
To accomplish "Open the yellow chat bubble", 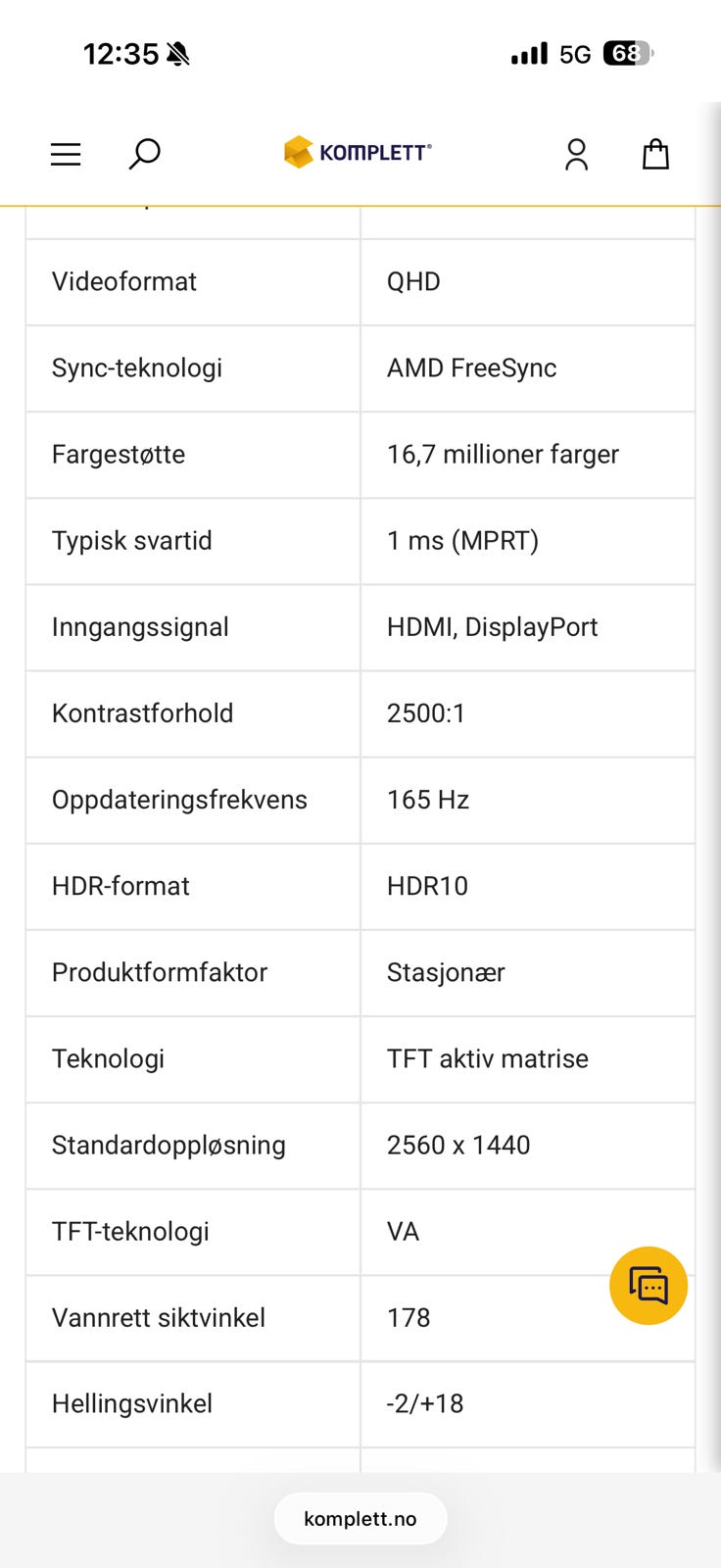I will pos(648,1286).
